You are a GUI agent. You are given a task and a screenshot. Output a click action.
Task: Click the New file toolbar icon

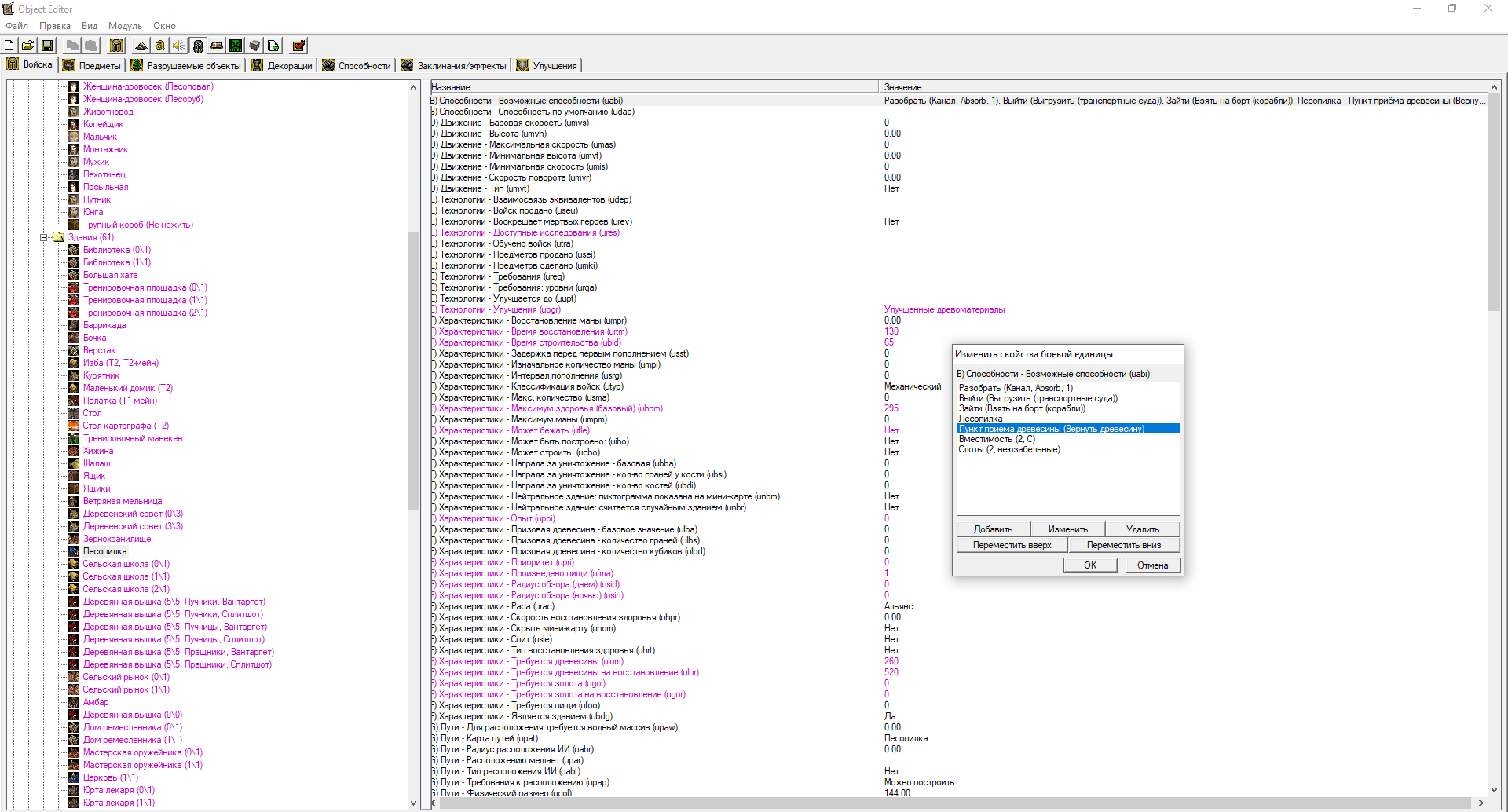(x=9, y=46)
